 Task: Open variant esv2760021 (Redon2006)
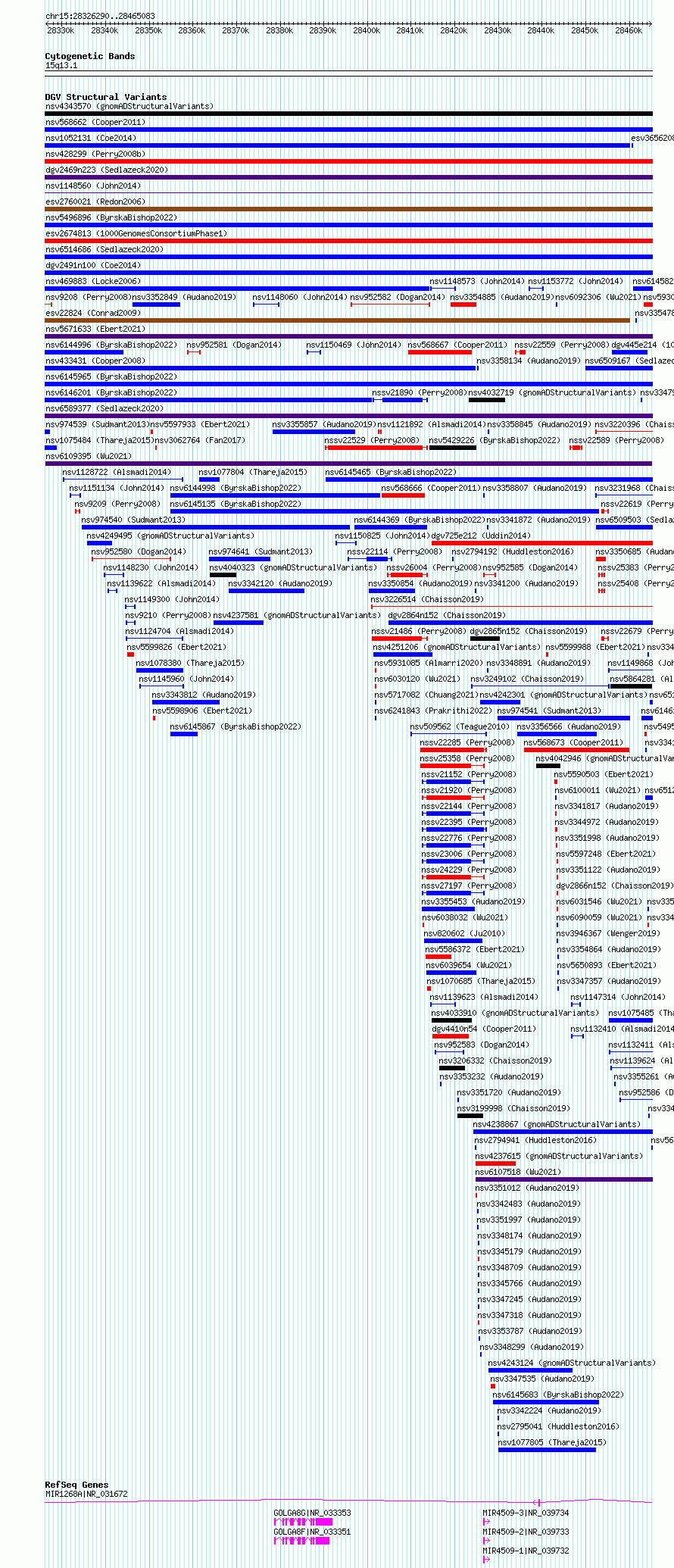(95, 201)
